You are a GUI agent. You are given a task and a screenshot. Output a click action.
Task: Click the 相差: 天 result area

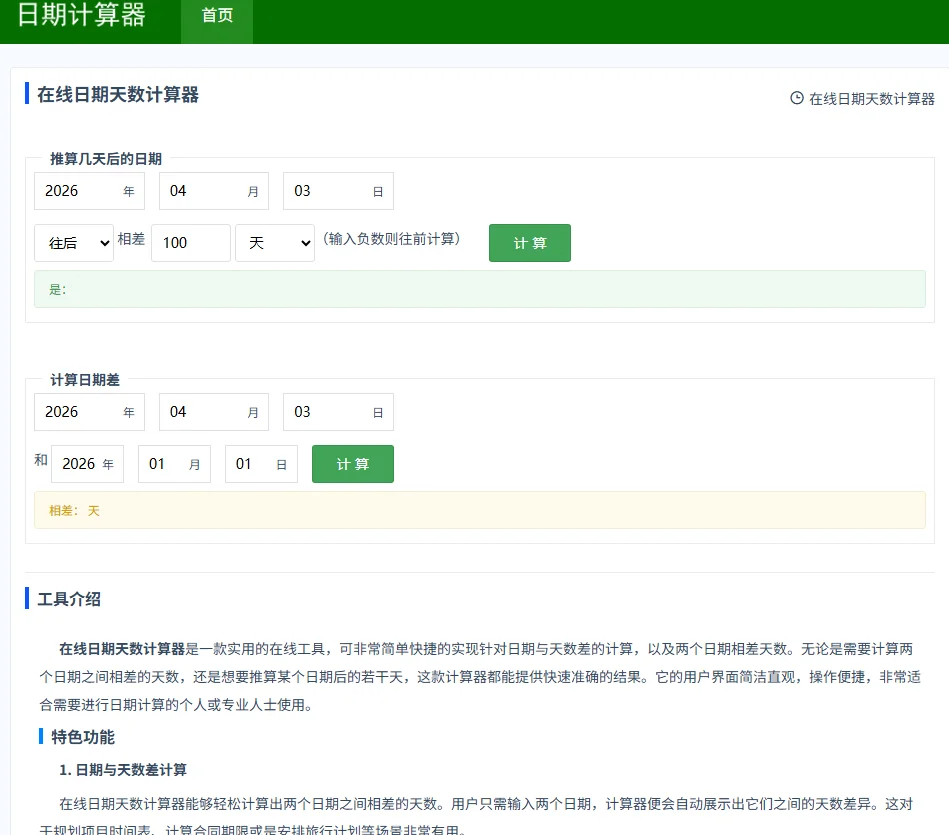click(x=478, y=509)
